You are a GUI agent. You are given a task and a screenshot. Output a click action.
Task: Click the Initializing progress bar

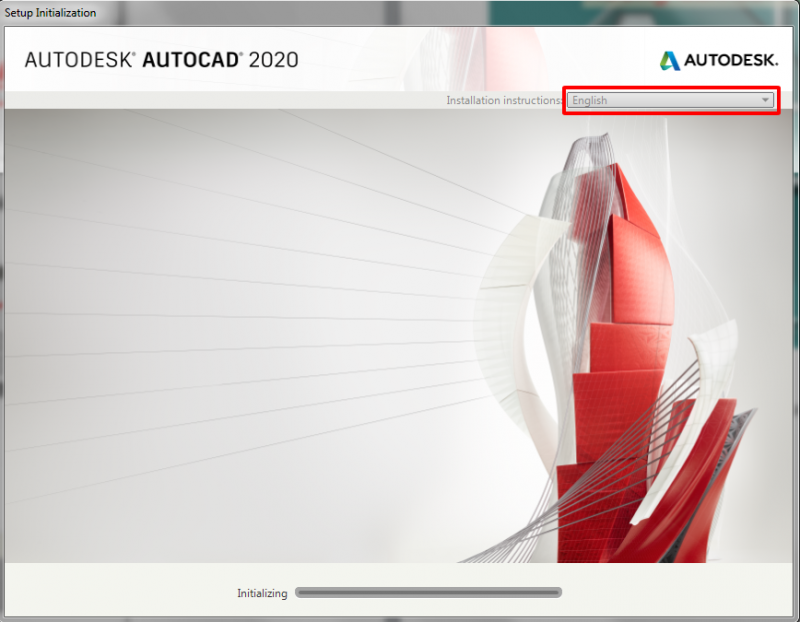pyautogui.click(x=429, y=592)
